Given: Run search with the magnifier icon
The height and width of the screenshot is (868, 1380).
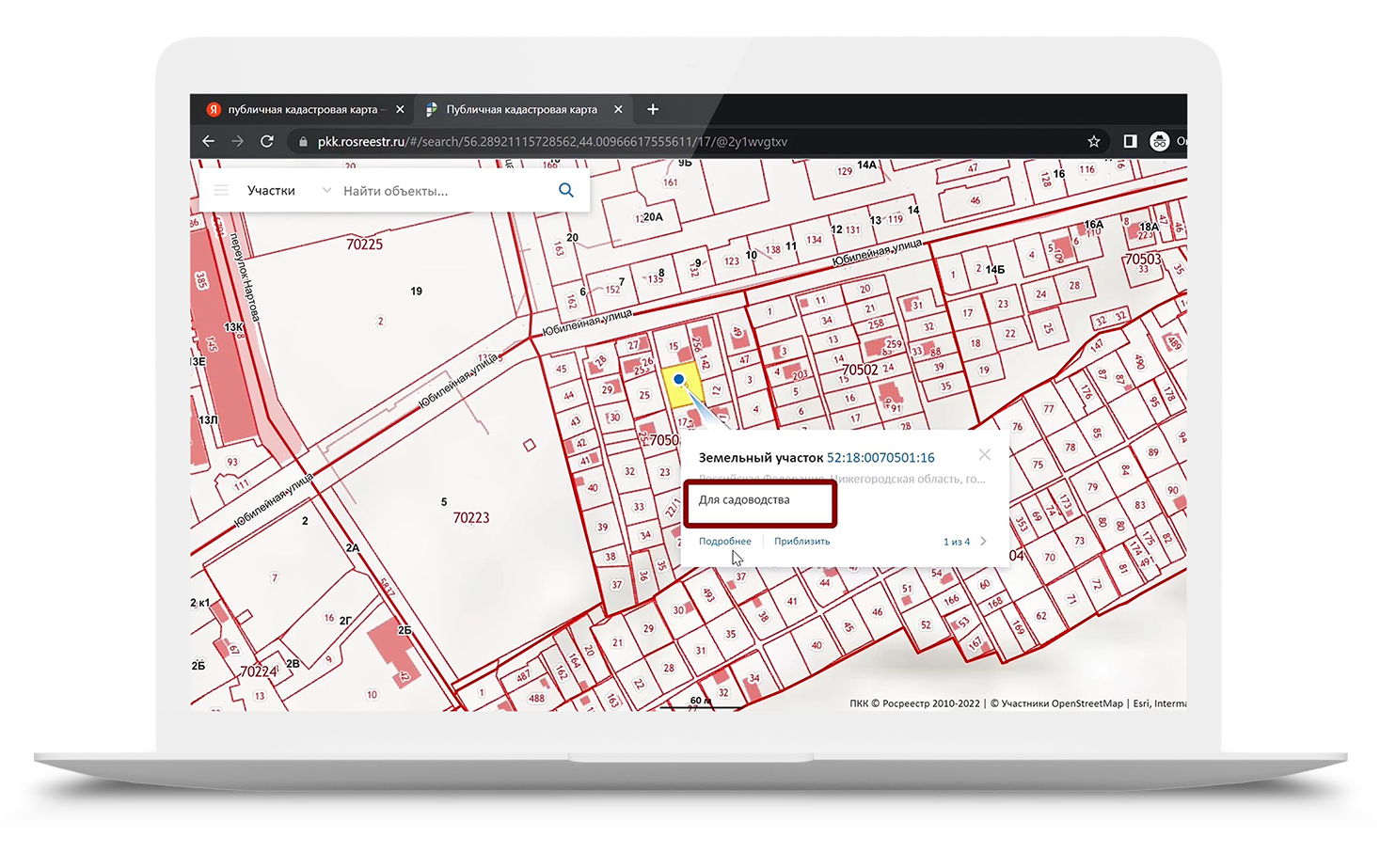Looking at the screenshot, I should coord(565,190).
